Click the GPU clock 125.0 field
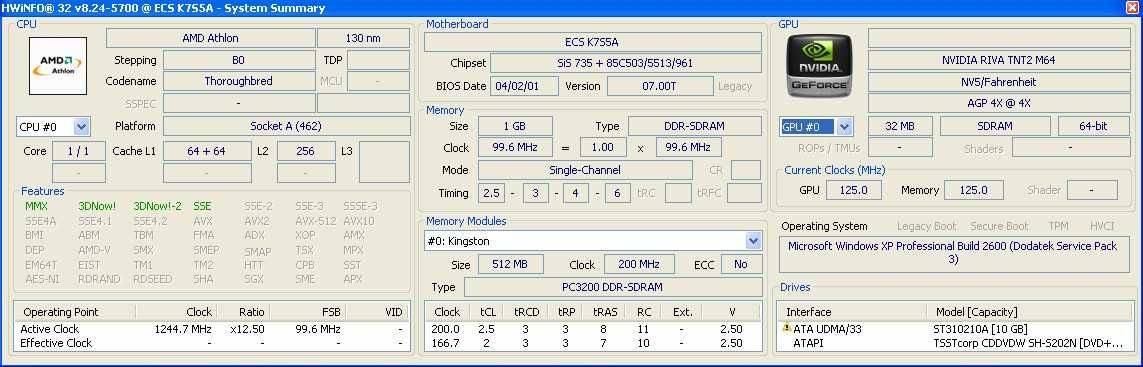The height and width of the screenshot is (367, 1143). pyautogui.click(x=854, y=190)
